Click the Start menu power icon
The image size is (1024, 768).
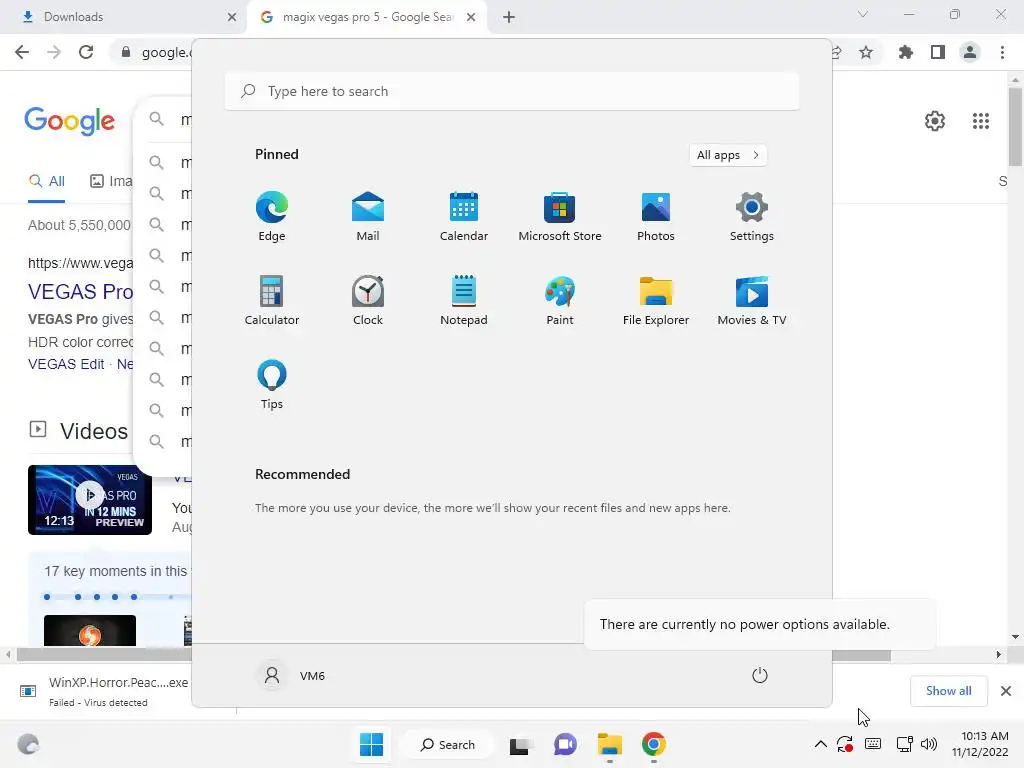coord(760,675)
